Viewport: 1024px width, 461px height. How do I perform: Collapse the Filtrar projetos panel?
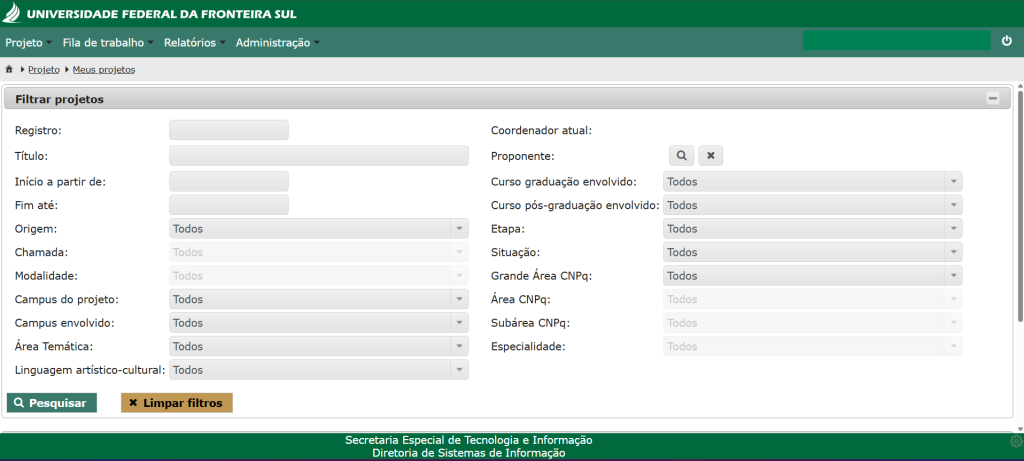tap(993, 99)
